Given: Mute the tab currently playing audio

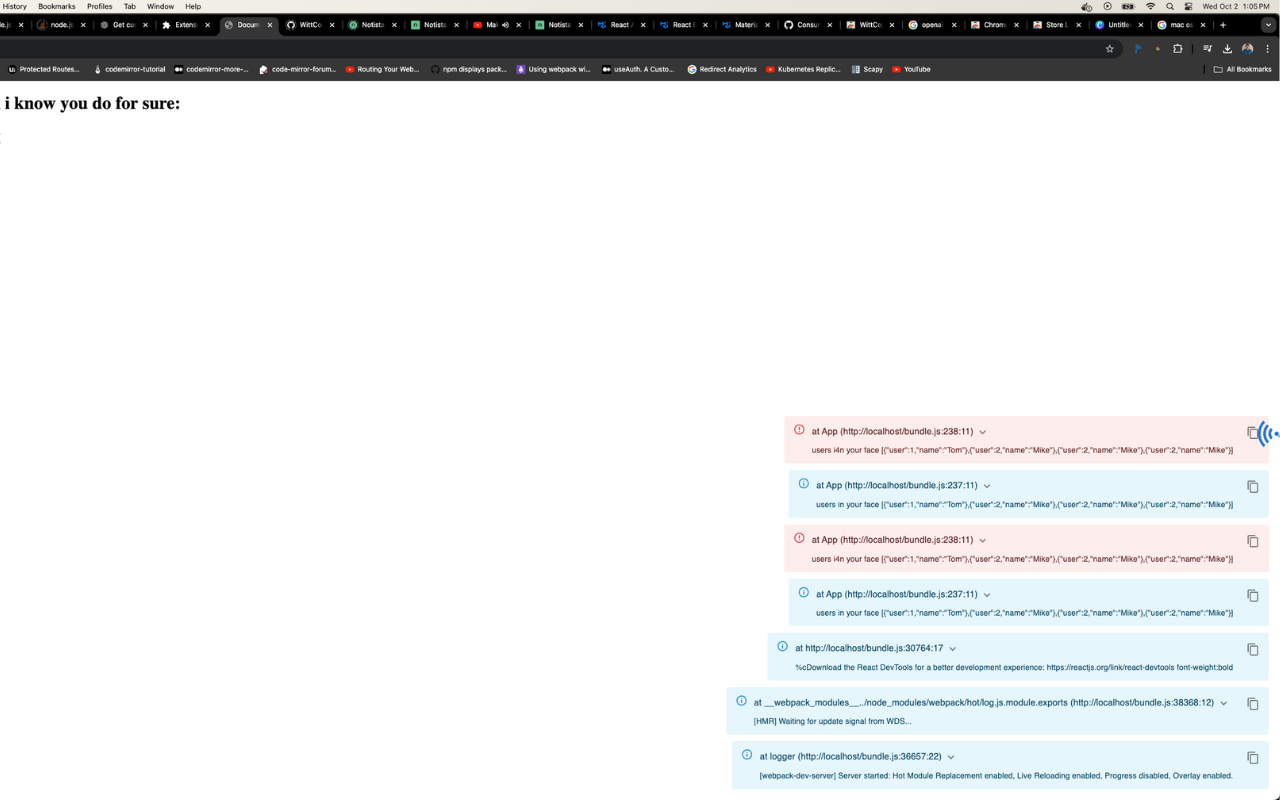Looking at the screenshot, I should (506, 24).
